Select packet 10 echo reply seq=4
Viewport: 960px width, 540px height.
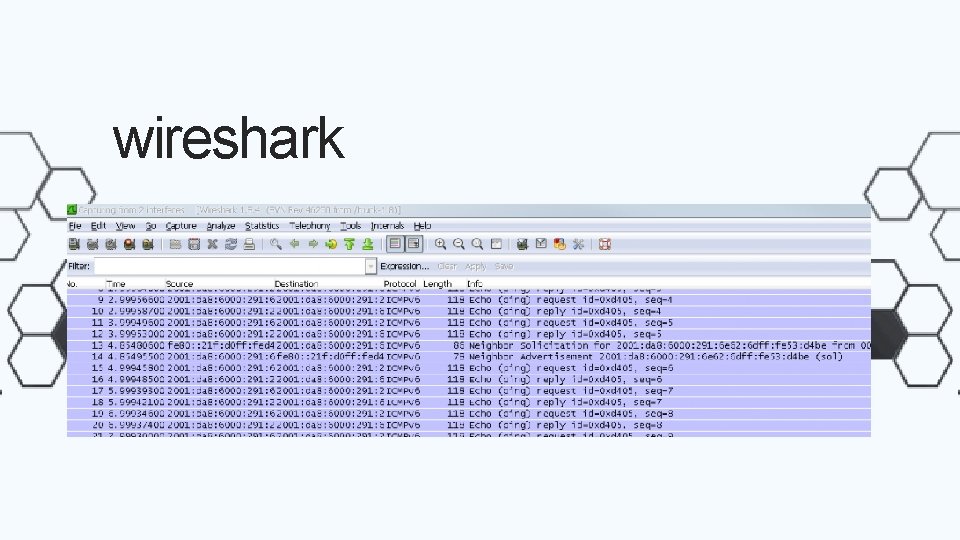469,312
